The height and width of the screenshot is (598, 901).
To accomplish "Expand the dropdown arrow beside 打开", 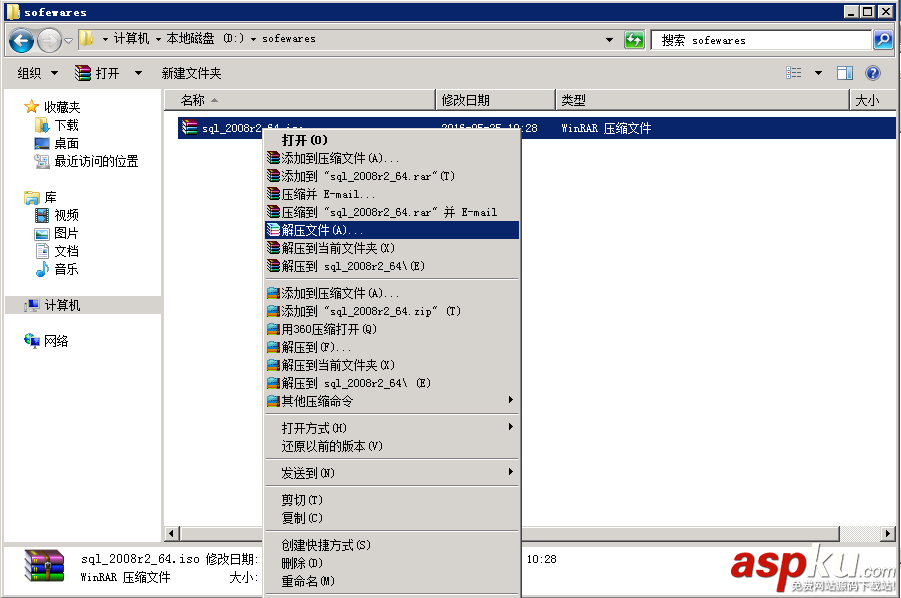I will 138,73.
